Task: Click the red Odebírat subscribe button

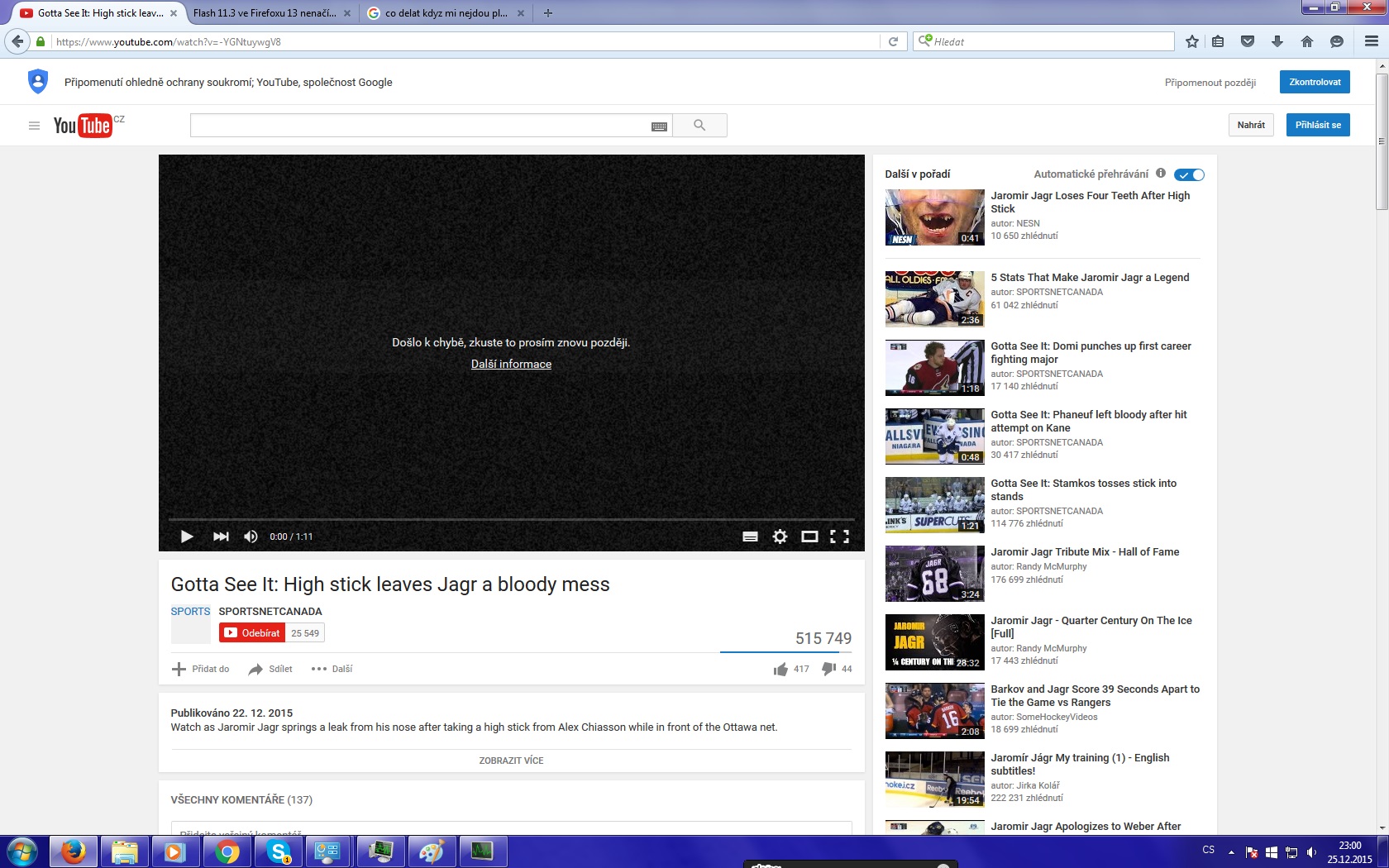Action: coord(252,633)
